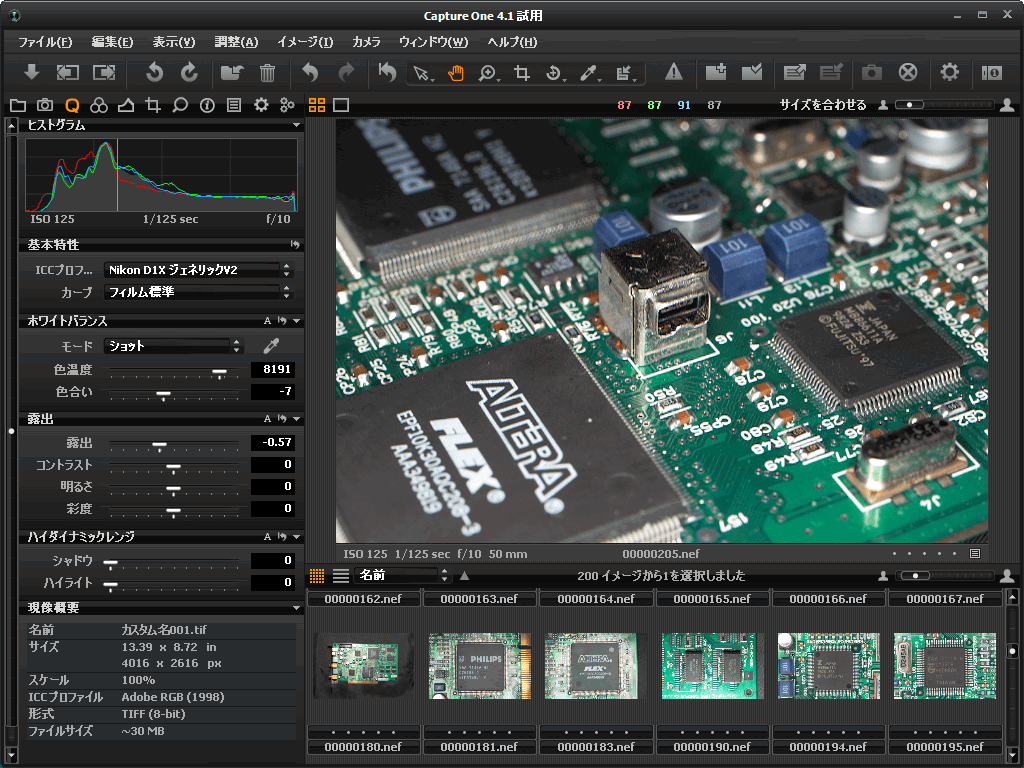Open the Color tool tab with three circles
The height and width of the screenshot is (768, 1024).
(99, 105)
